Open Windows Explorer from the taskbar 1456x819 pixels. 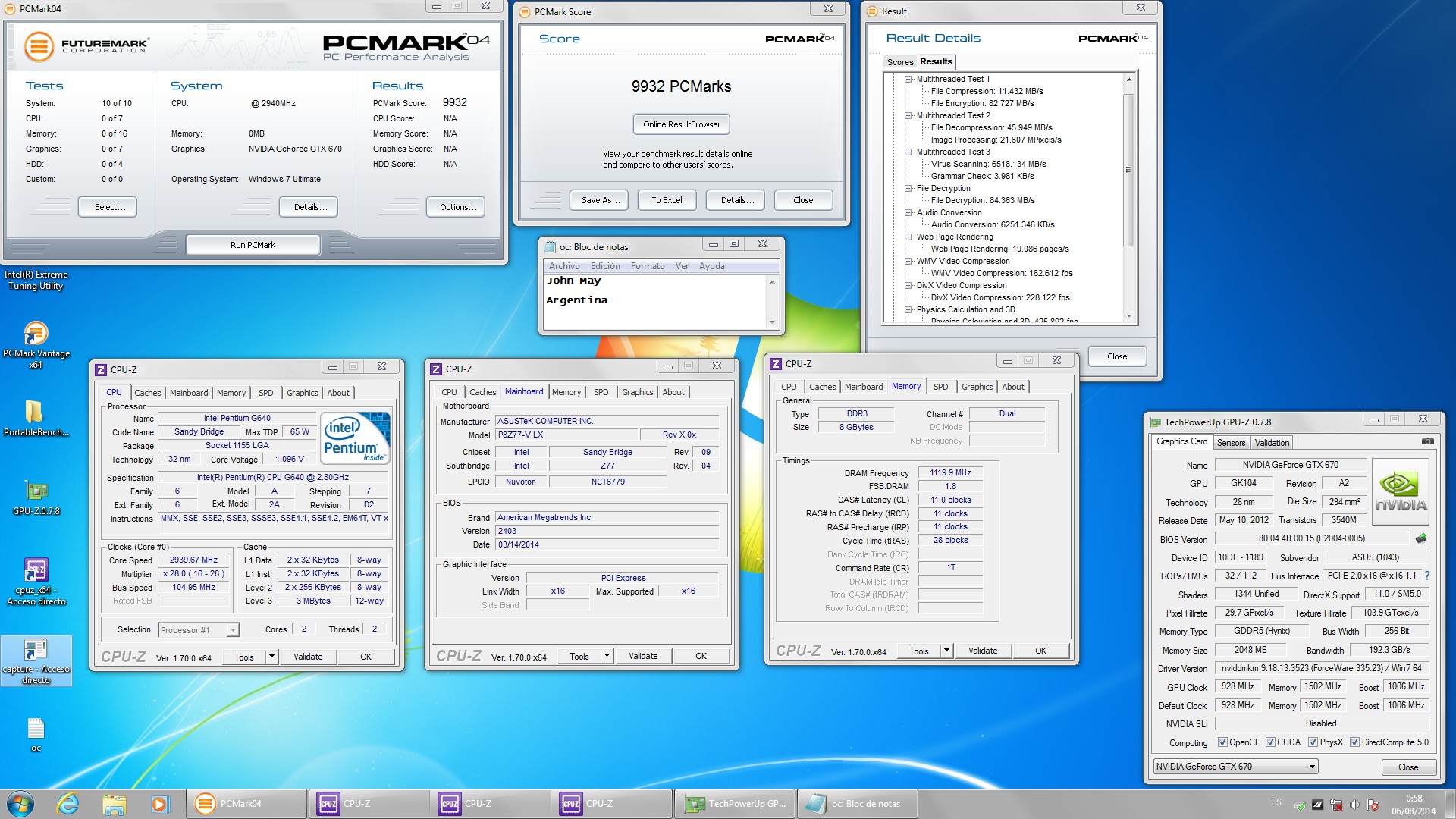coord(114,804)
